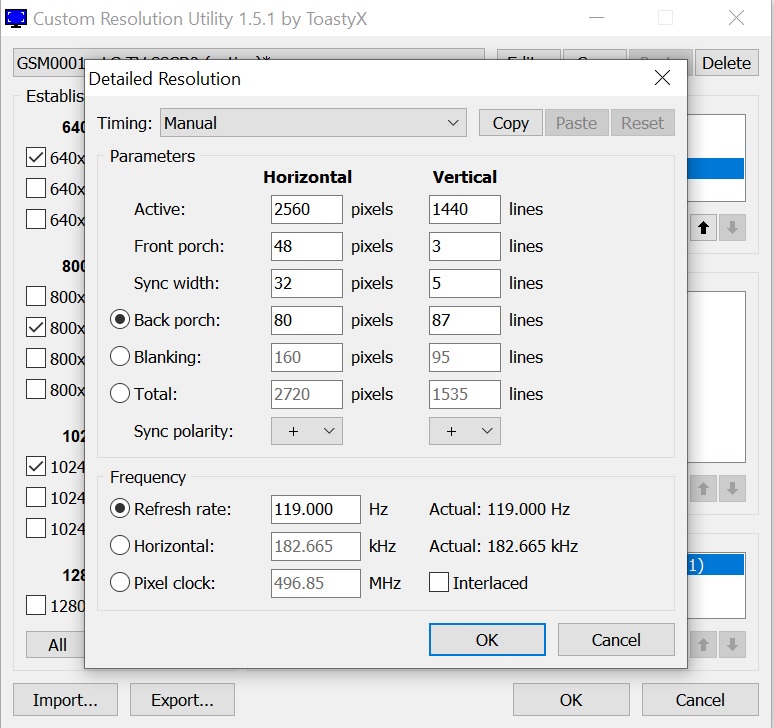Close the Detailed Resolution dialog
This screenshot has width=774, height=728.
[x=661, y=78]
